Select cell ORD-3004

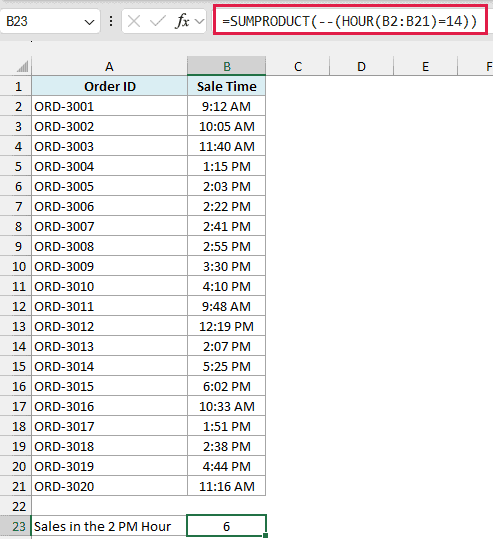109,166
